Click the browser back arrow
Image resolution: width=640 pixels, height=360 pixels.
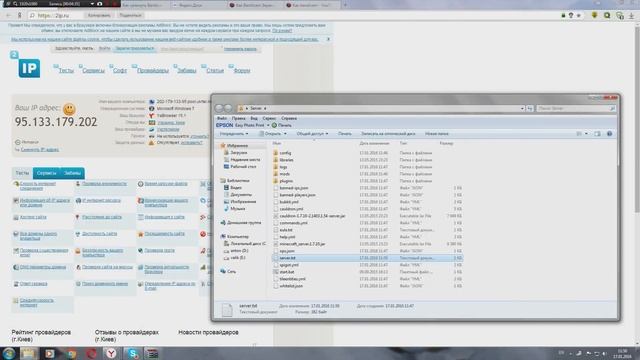[x=9, y=16]
